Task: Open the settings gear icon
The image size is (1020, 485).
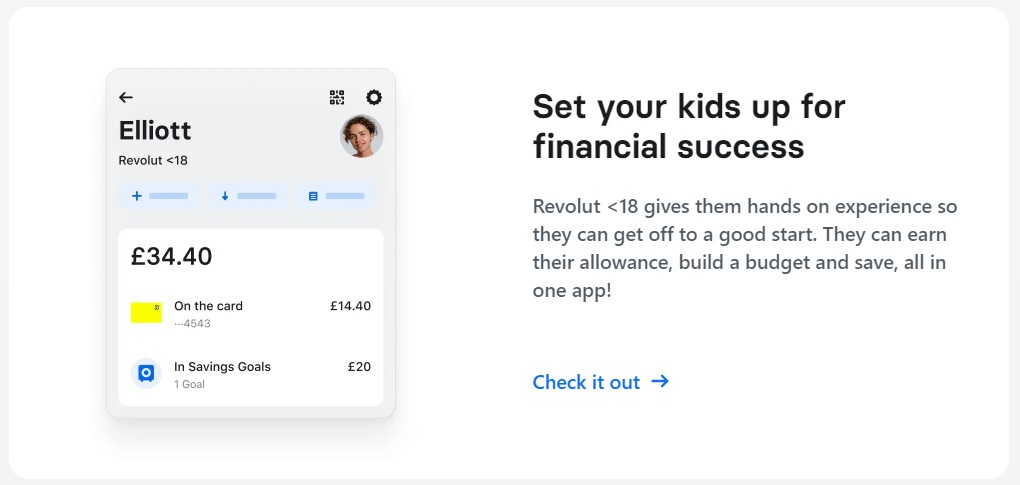Action: [374, 97]
